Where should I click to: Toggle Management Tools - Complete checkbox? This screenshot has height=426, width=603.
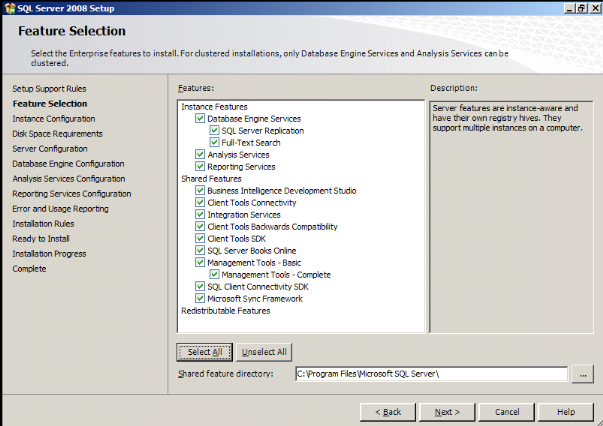tap(214, 274)
